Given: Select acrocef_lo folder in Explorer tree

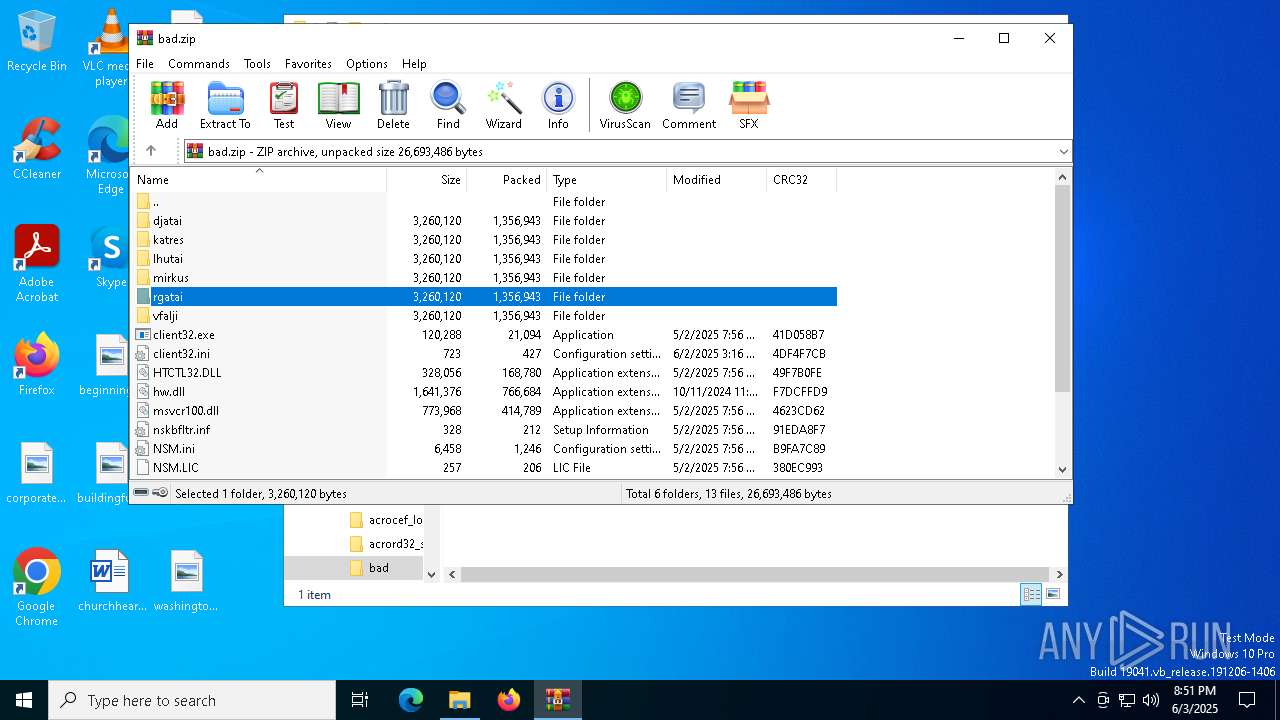Looking at the screenshot, I should [x=386, y=520].
